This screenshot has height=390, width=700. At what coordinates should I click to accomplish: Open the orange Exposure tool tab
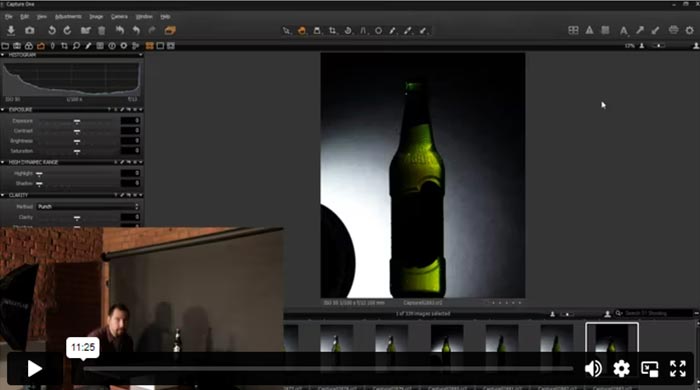tap(41, 46)
